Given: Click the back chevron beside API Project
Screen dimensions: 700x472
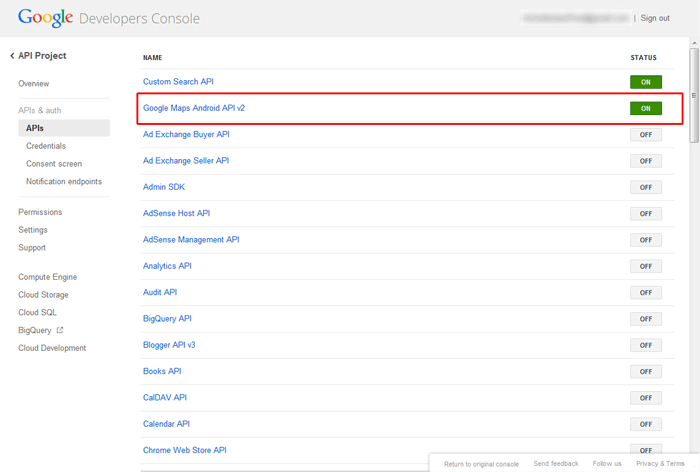Looking at the screenshot, I should 12,56.
